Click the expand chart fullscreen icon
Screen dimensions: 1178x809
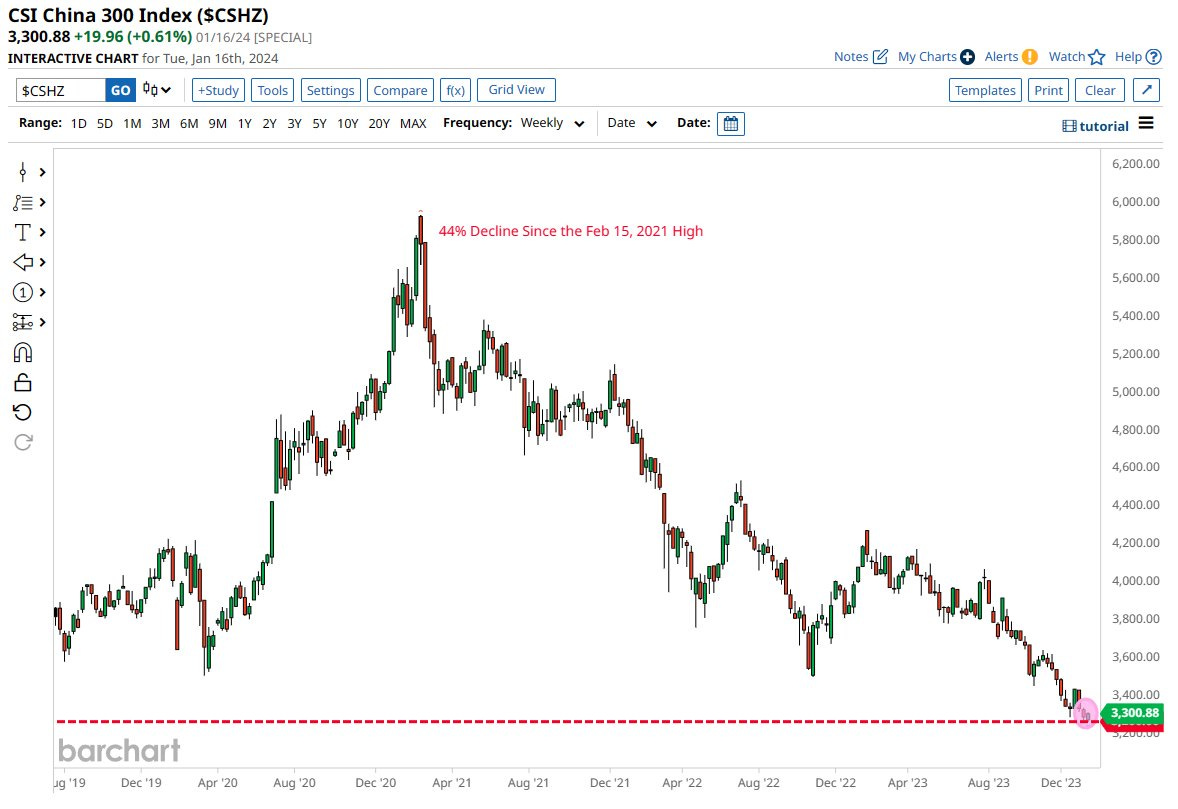pyautogui.click(x=1147, y=90)
